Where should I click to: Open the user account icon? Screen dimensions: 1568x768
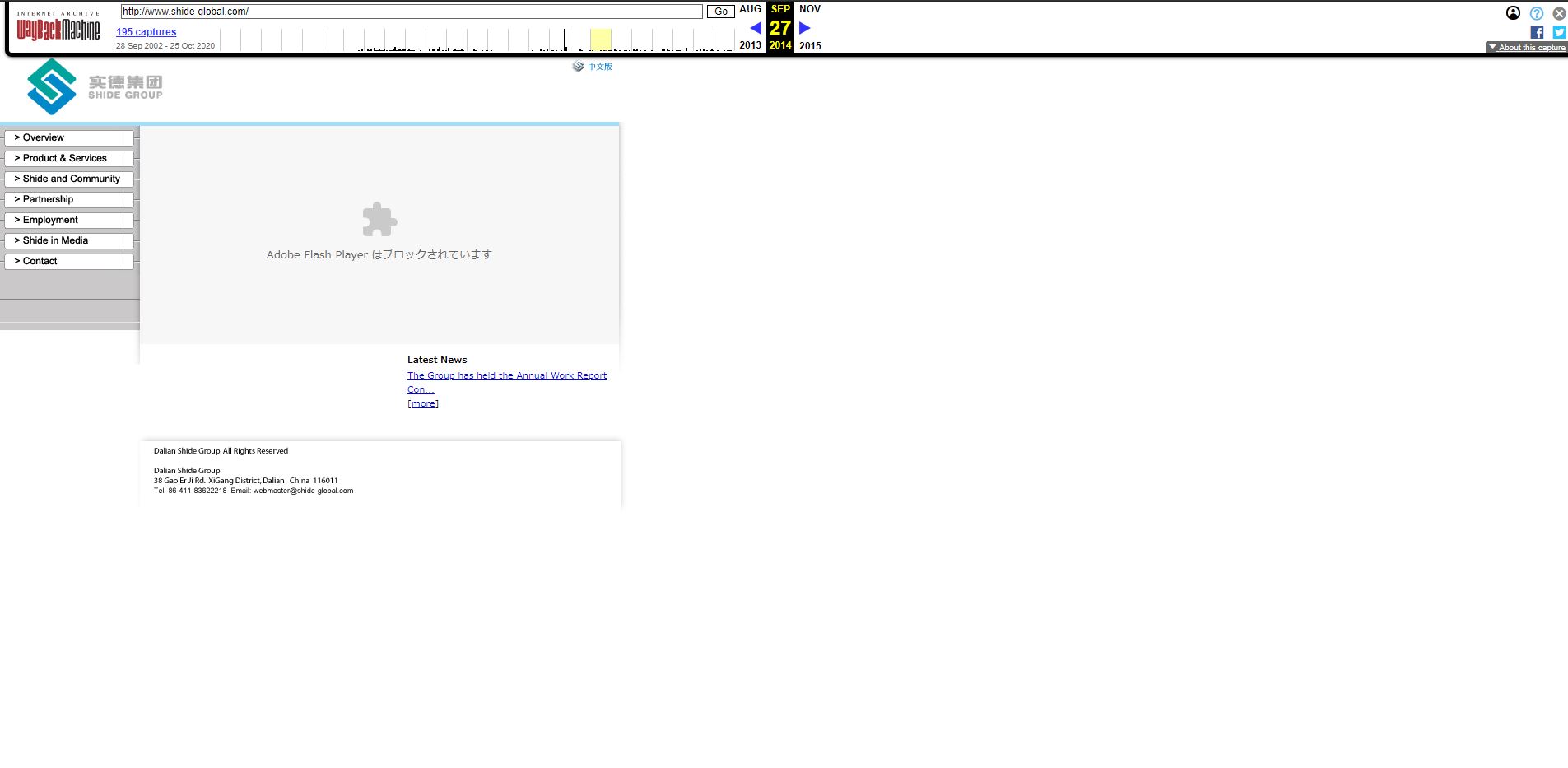[x=1513, y=13]
